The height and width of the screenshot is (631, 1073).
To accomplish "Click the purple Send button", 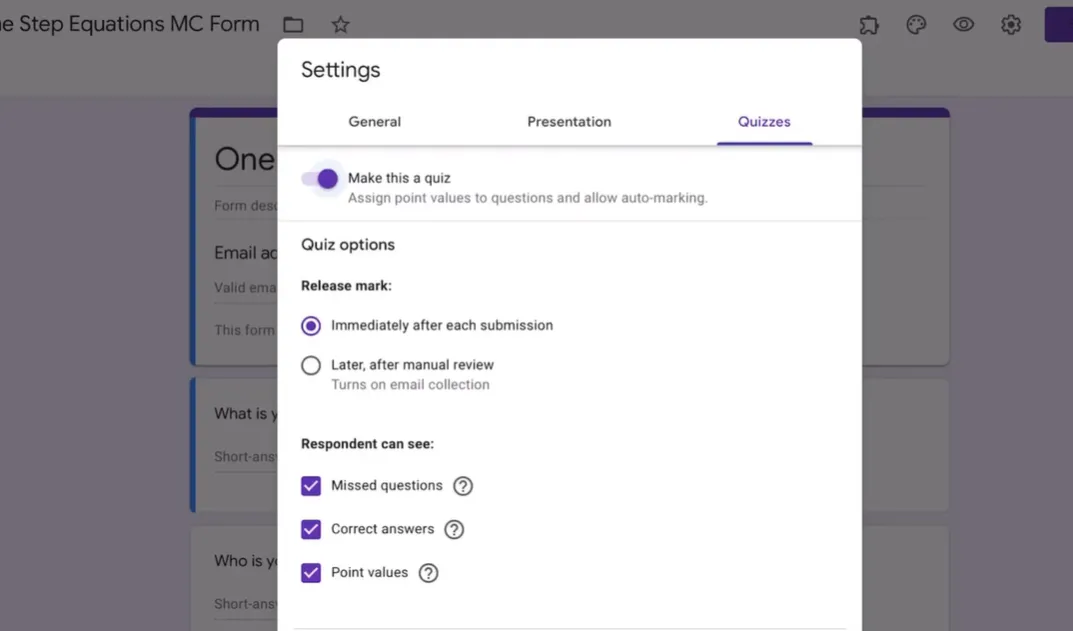I will [1058, 25].
